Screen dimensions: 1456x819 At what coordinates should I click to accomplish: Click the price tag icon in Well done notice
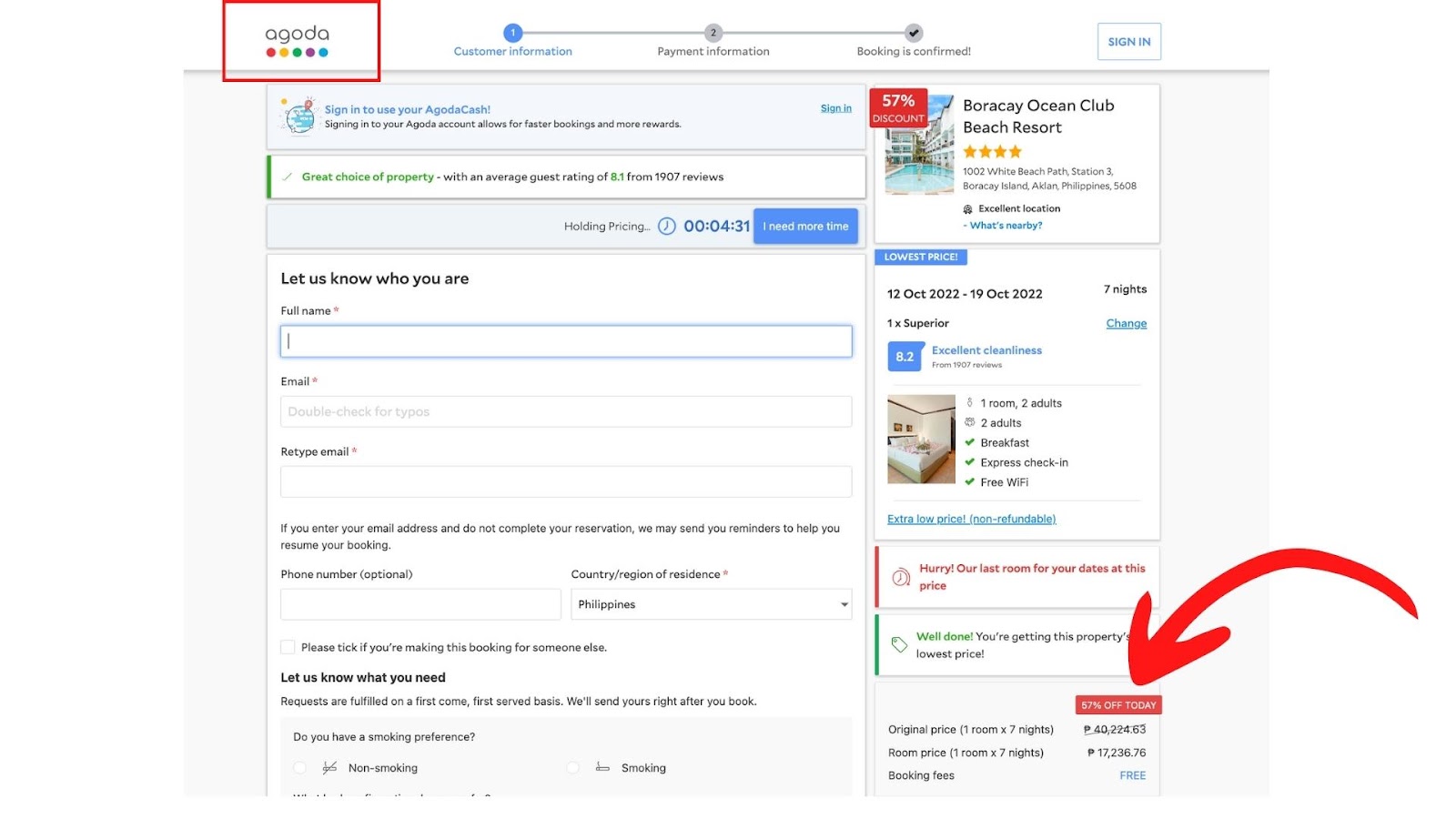point(899,644)
